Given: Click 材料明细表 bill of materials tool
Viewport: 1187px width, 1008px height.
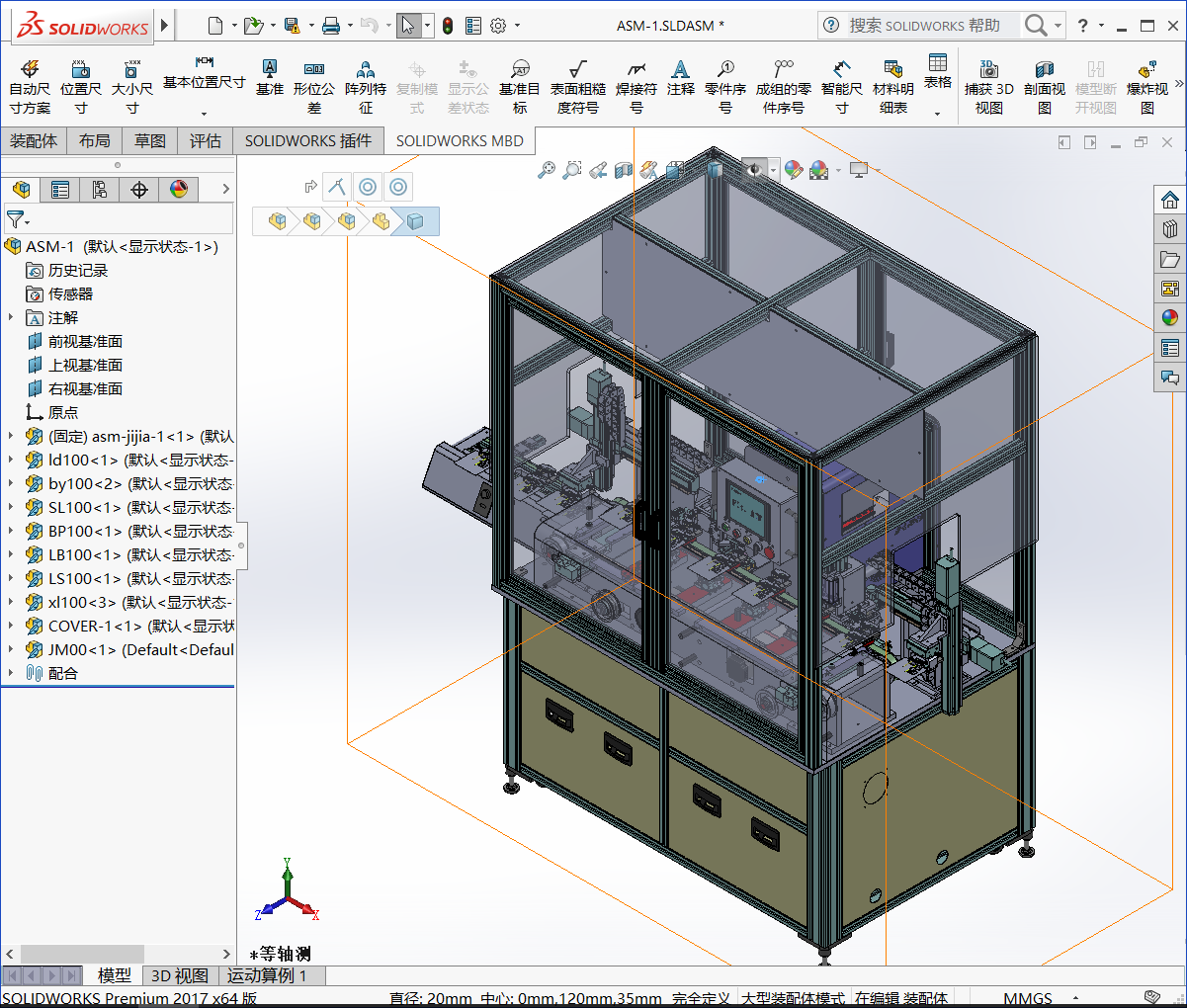Looking at the screenshot, I should click(893, 87).
